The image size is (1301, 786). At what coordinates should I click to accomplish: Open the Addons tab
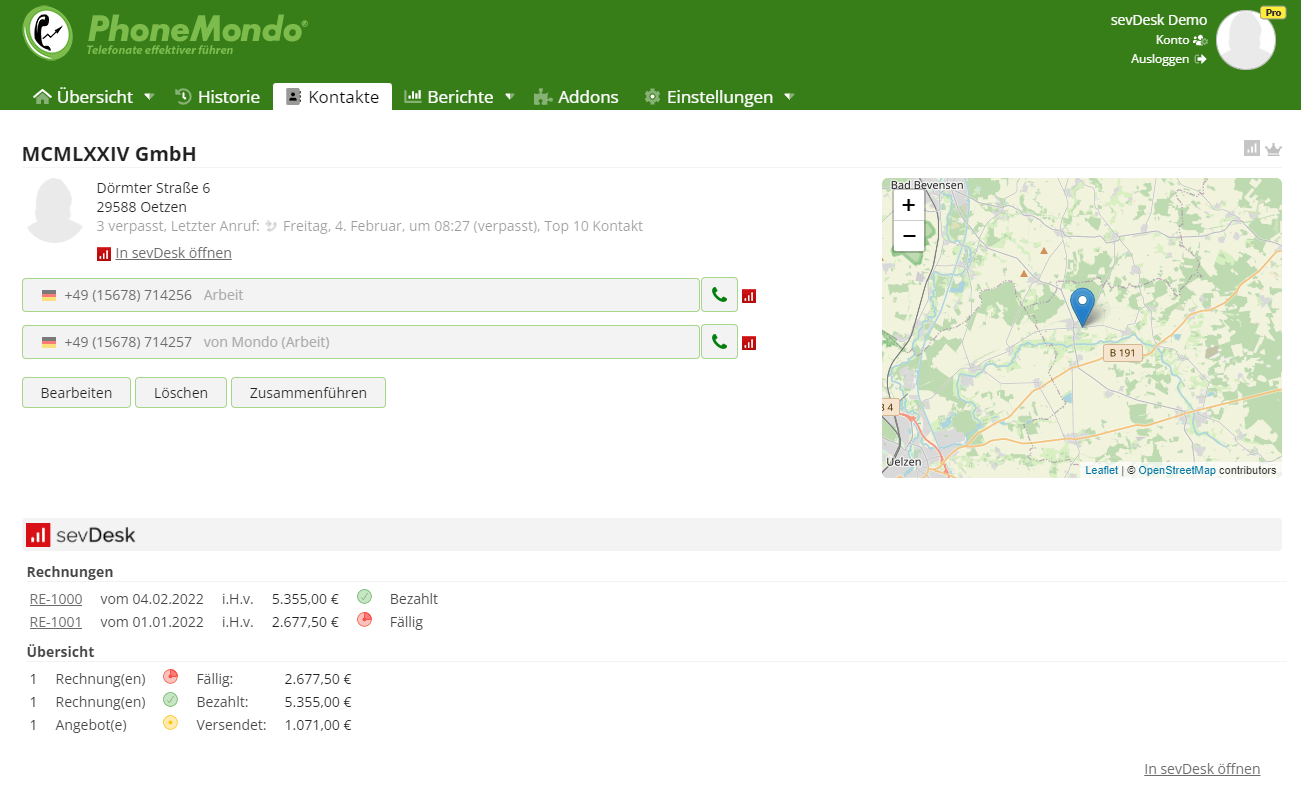coord(576,97)
